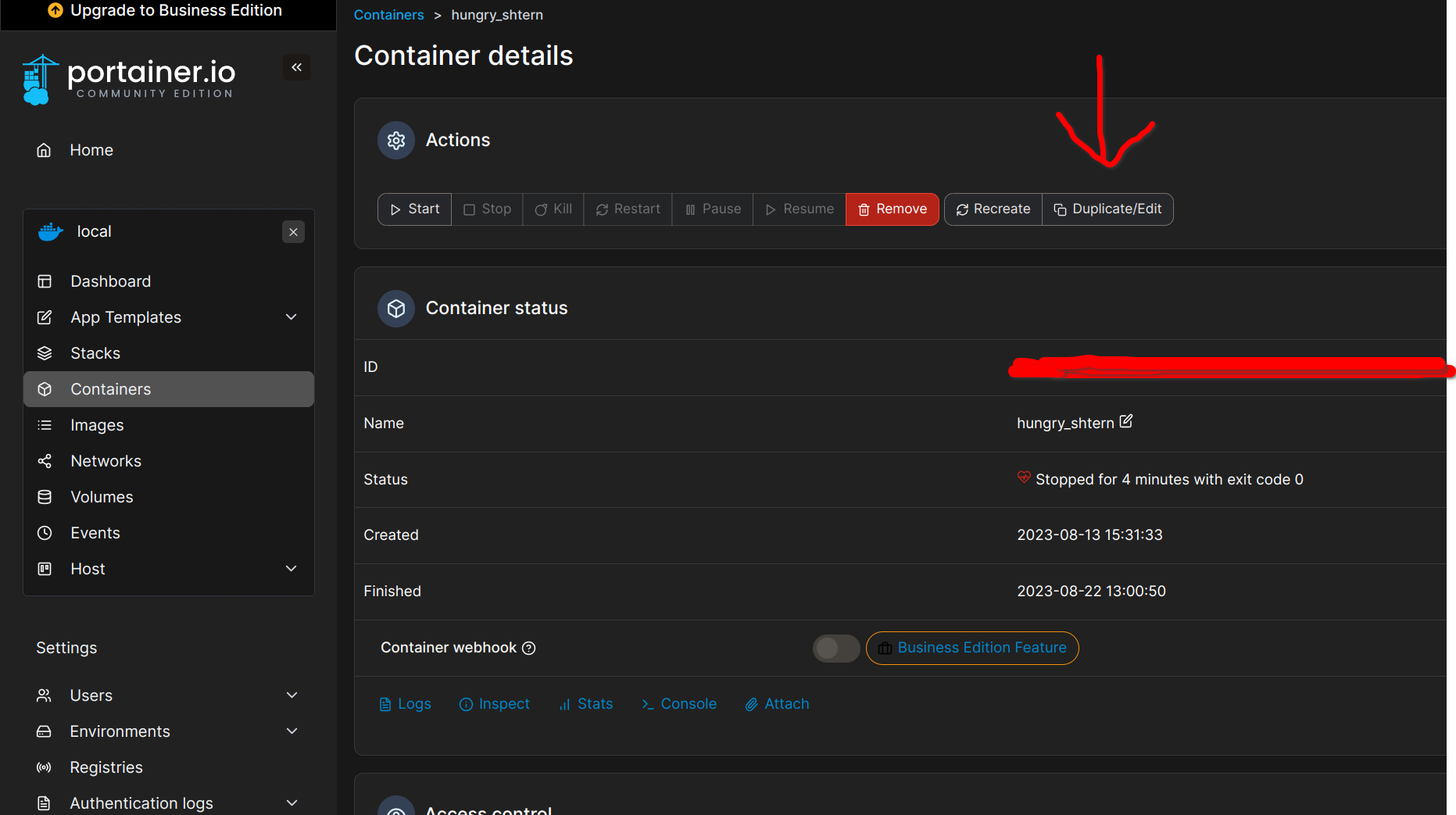Screen dimensions: 1456x815
Task: Click the Docker whale icon beside local
Action: pos(51,232)
